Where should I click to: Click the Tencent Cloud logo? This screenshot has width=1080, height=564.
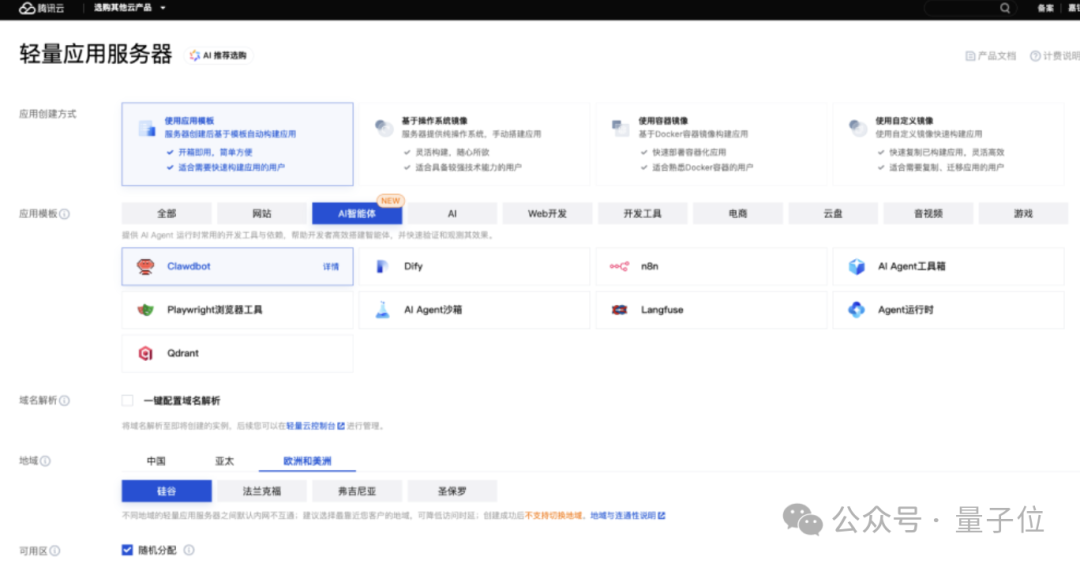(41, 8)
